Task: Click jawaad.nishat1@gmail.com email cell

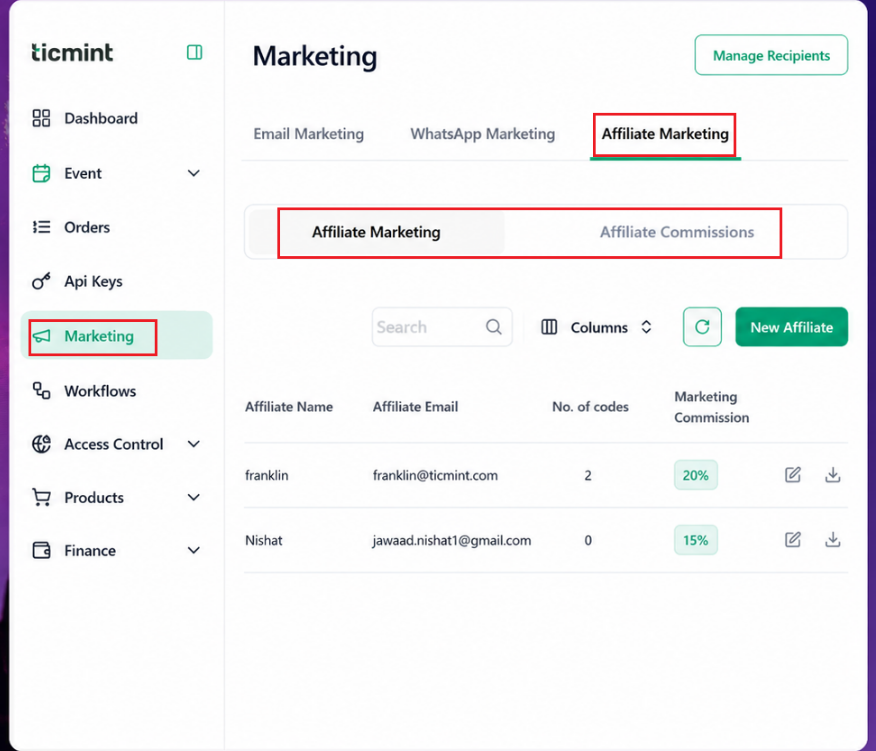Action: [x=452, y=540]
